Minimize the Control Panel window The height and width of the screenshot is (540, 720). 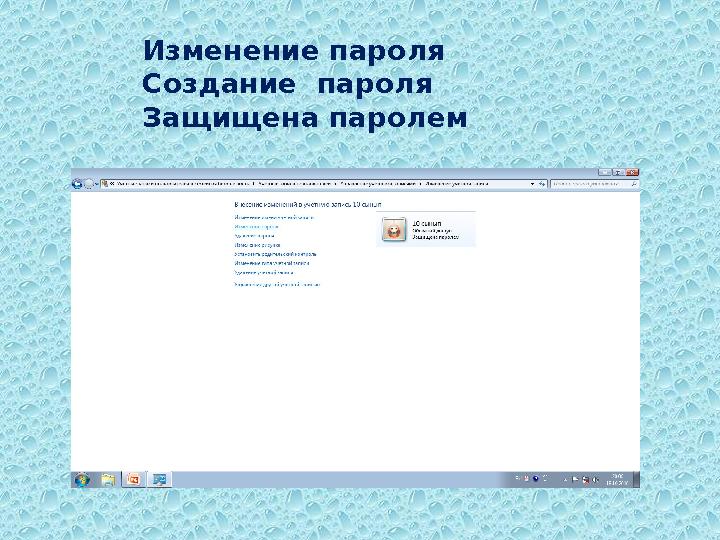coord(605,172)
